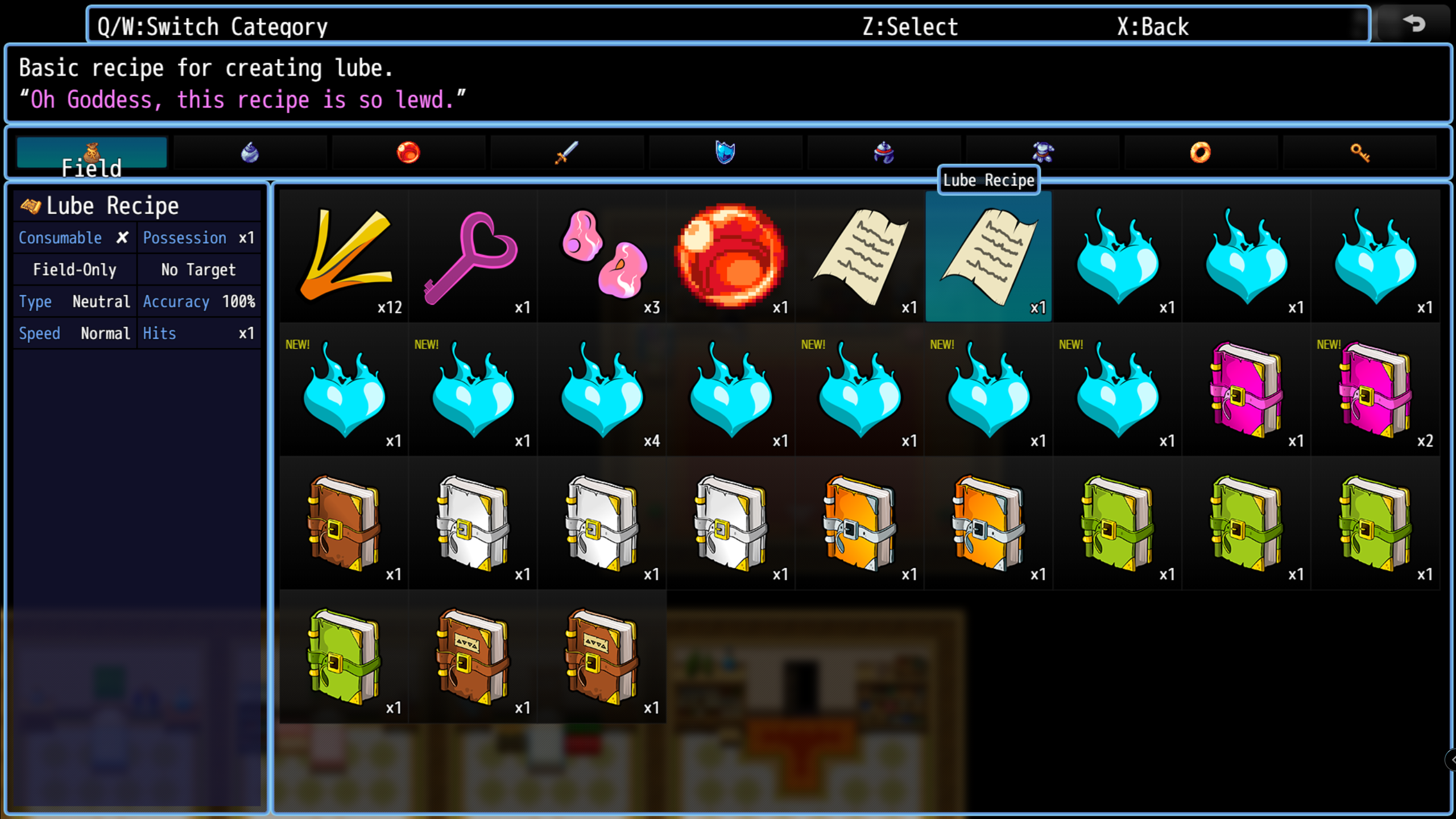Click the blue flame heart icon x4
This screenshot has width=1456, height=819.
(600, 395)
